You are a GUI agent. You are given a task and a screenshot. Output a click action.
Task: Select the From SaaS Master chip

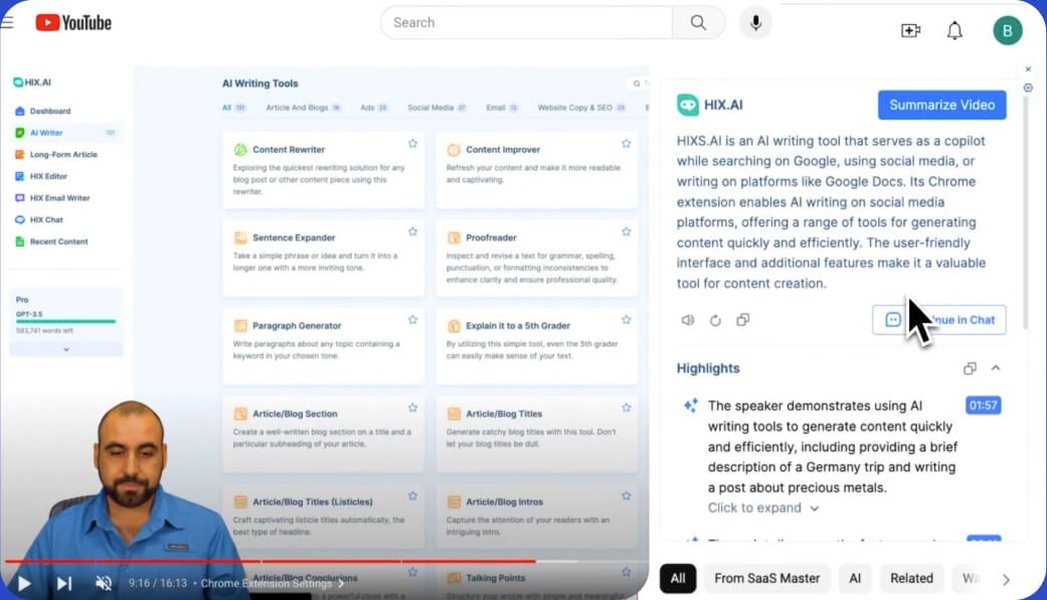(x=767, y=579)
